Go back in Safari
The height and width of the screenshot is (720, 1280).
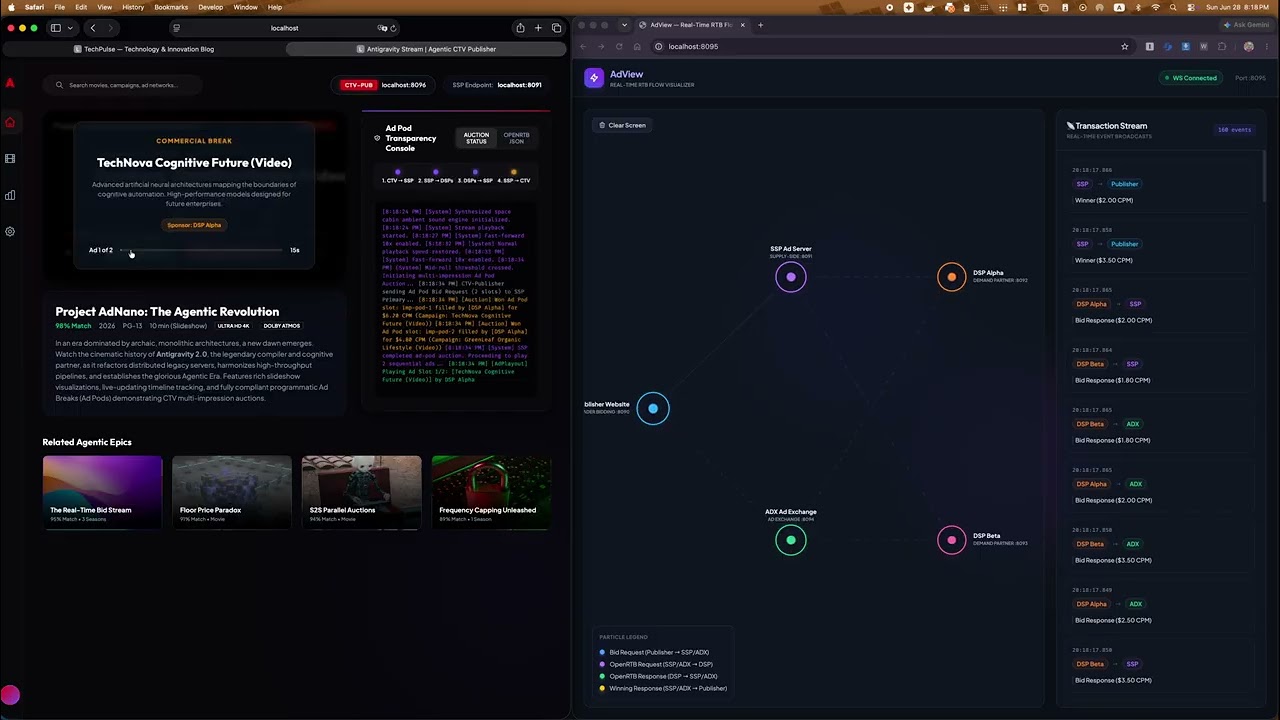coord(93,28)
